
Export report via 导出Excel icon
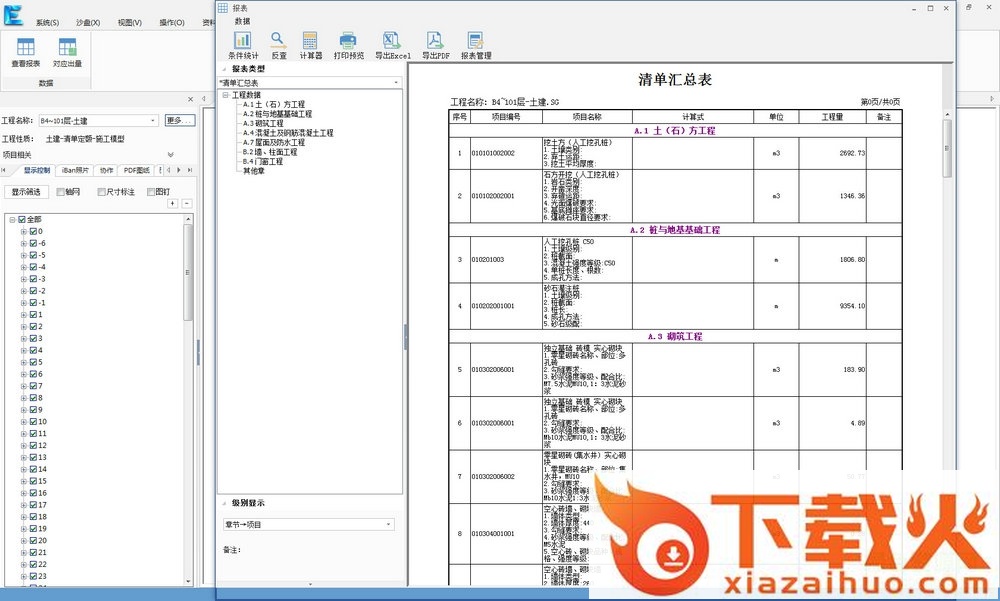tap(392, 44)
